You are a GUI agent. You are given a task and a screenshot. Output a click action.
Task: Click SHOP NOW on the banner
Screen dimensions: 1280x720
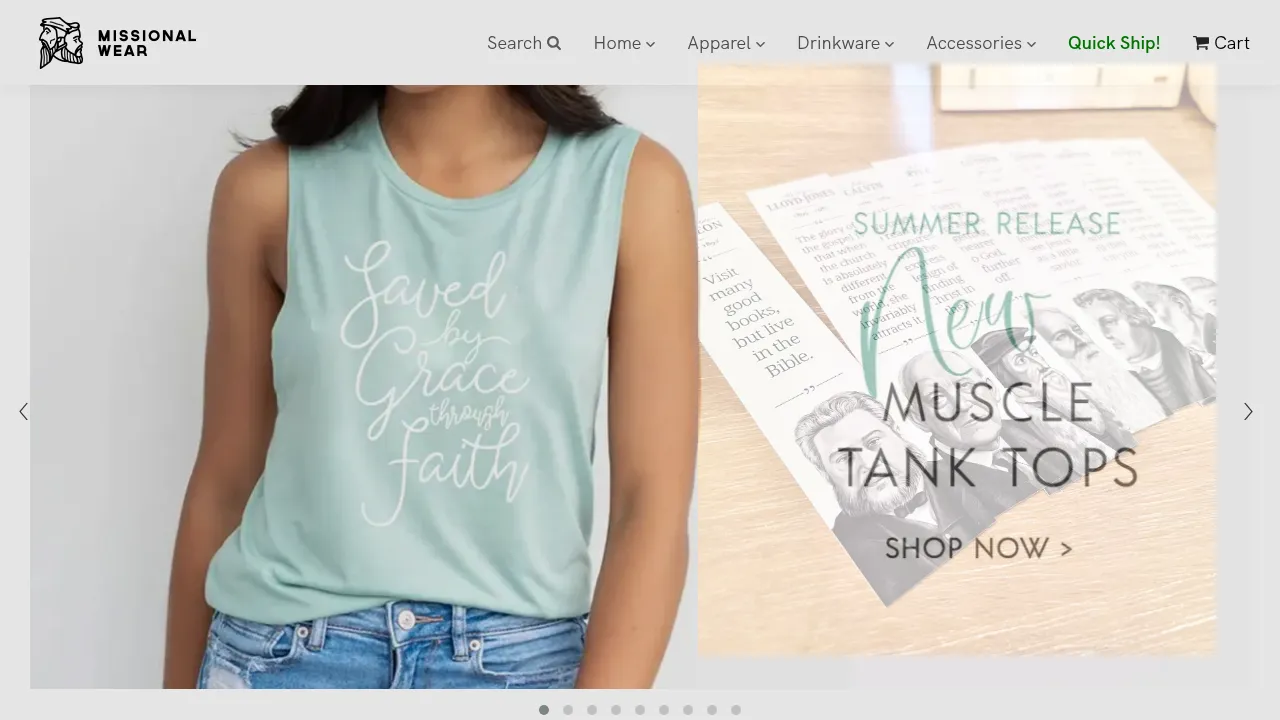point(978,548)
